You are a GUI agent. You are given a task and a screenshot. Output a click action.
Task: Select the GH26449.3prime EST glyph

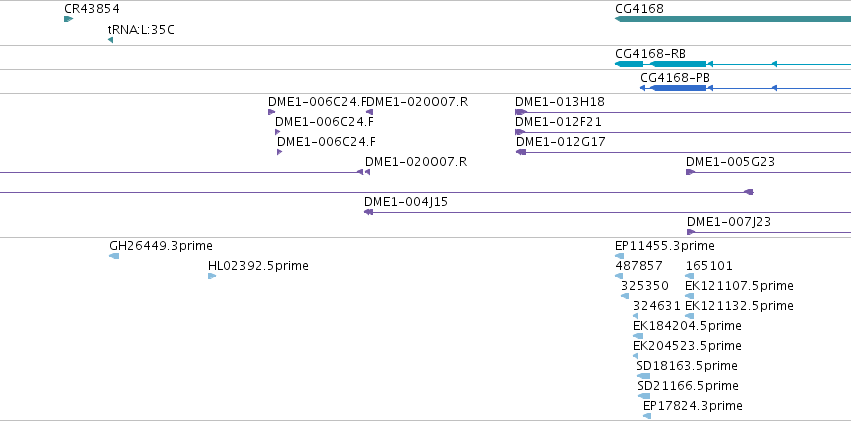tap(114, 256)
